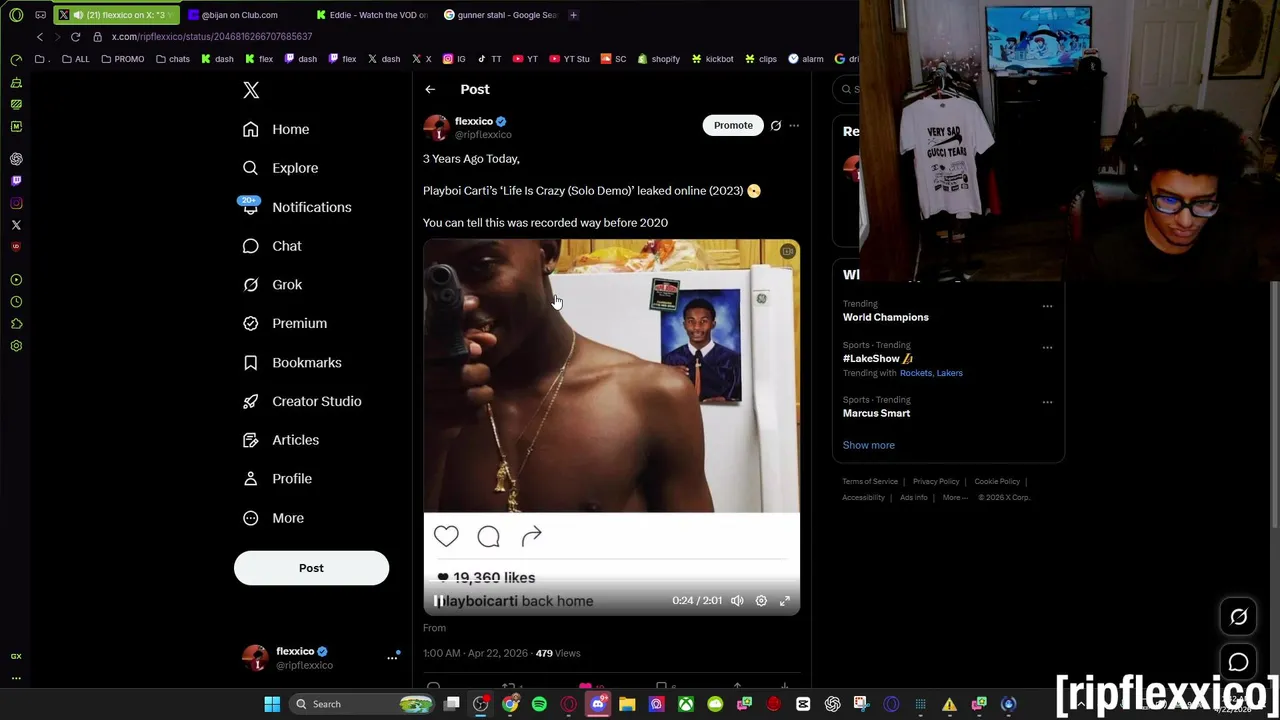Open the IG bookmark
The height and width of the screenshot is (720, 1280).
click(454, 59)
